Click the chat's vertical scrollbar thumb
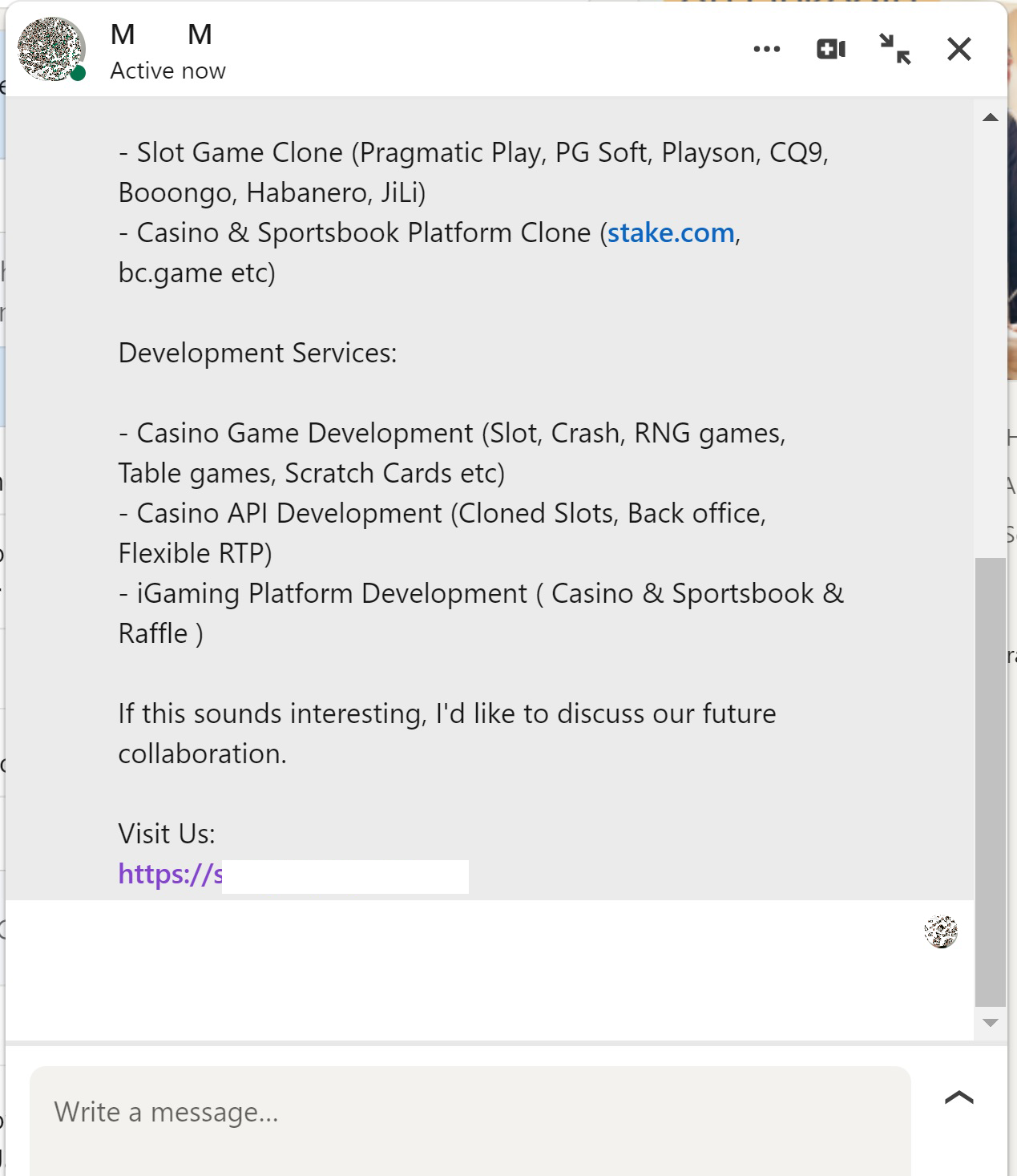The image size is (1017, 1176). (x=991, y=782)
